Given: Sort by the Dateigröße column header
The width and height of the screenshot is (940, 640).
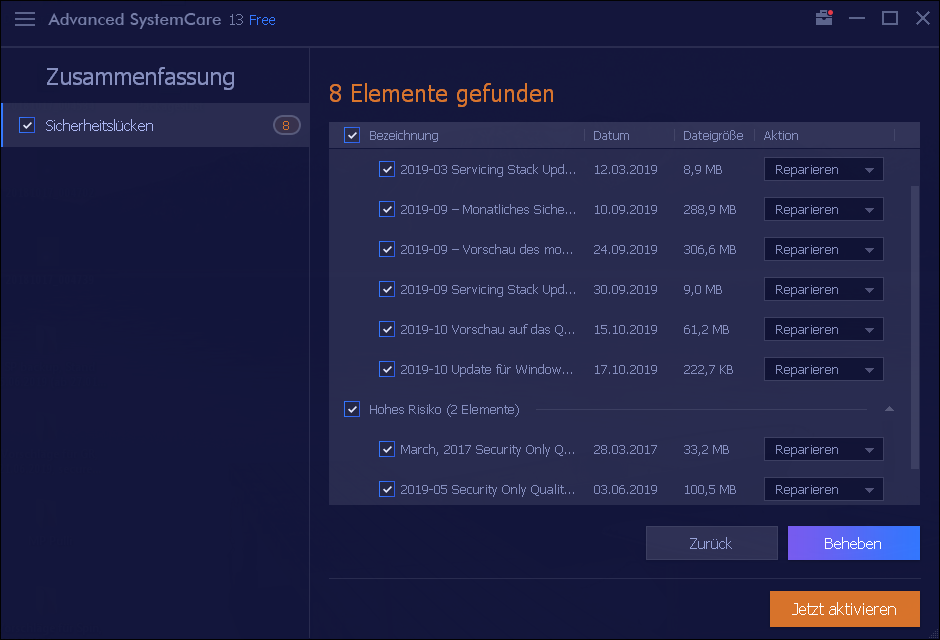Looking at the screenshot, I should 713,135.
